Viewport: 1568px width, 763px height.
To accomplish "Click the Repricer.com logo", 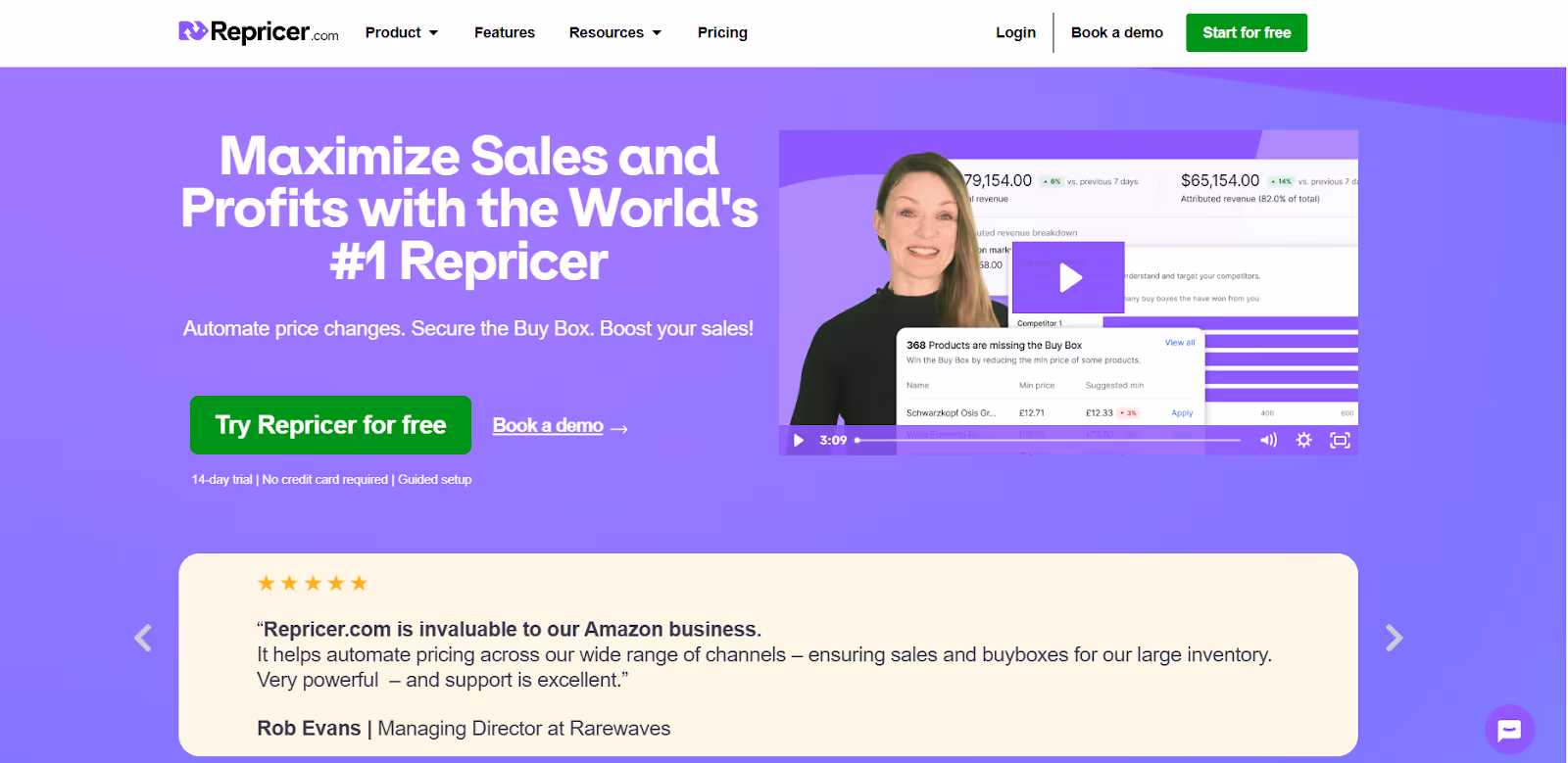I will (259, 32).
